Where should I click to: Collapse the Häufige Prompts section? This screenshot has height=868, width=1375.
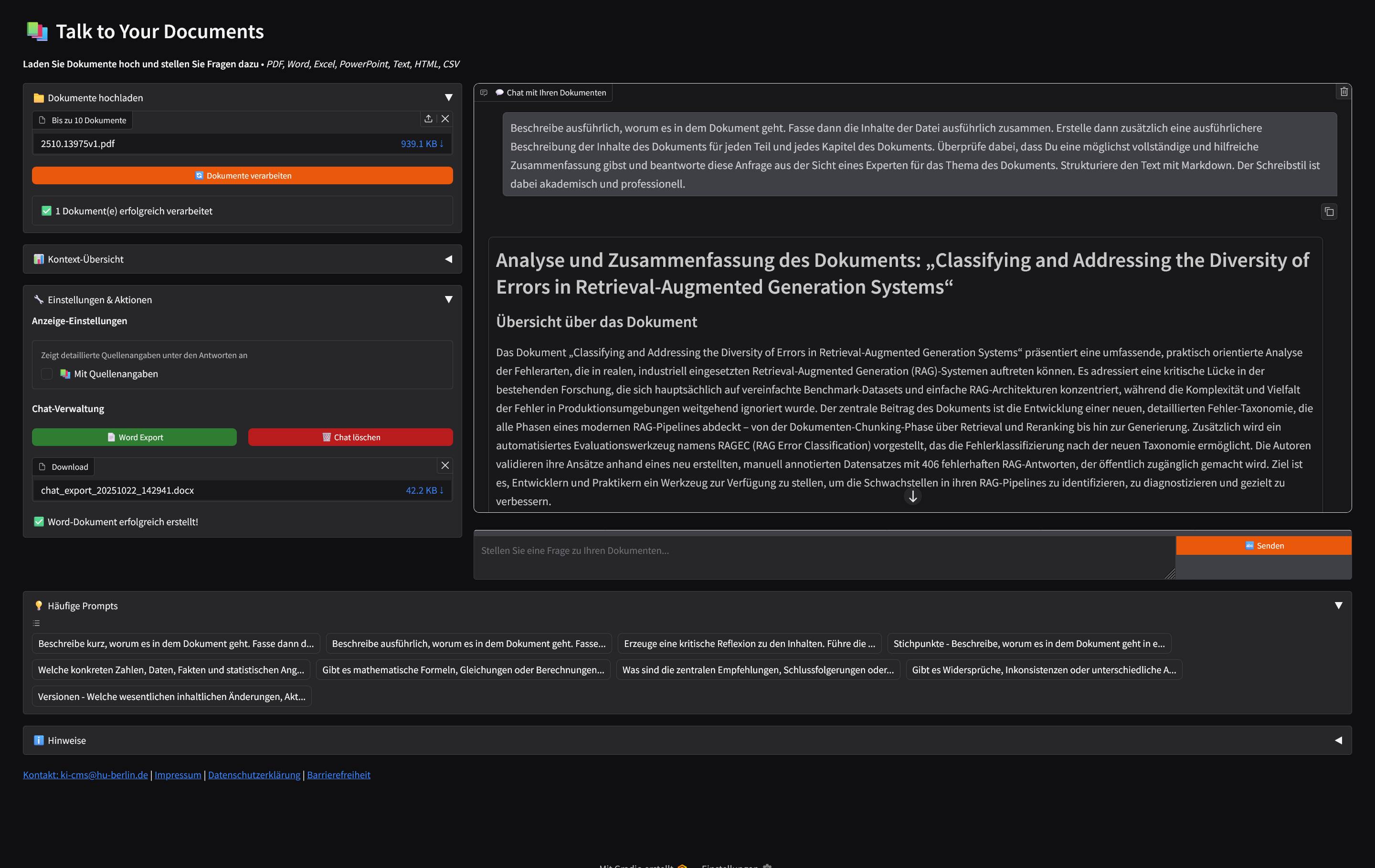tap(1339, 605)
